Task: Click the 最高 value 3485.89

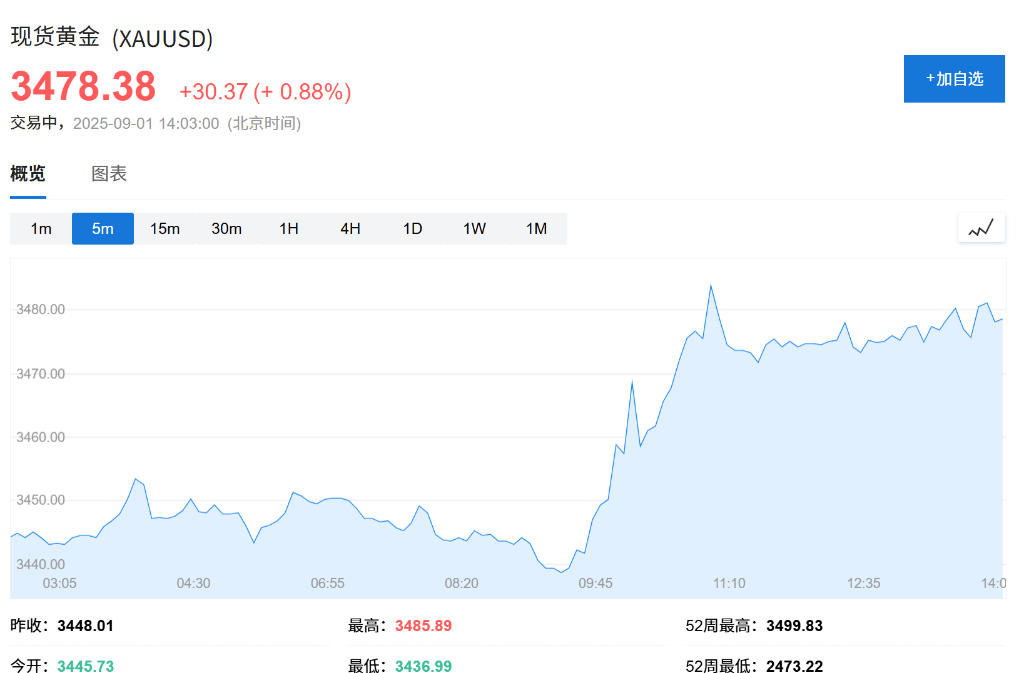Action: (422, 625)
